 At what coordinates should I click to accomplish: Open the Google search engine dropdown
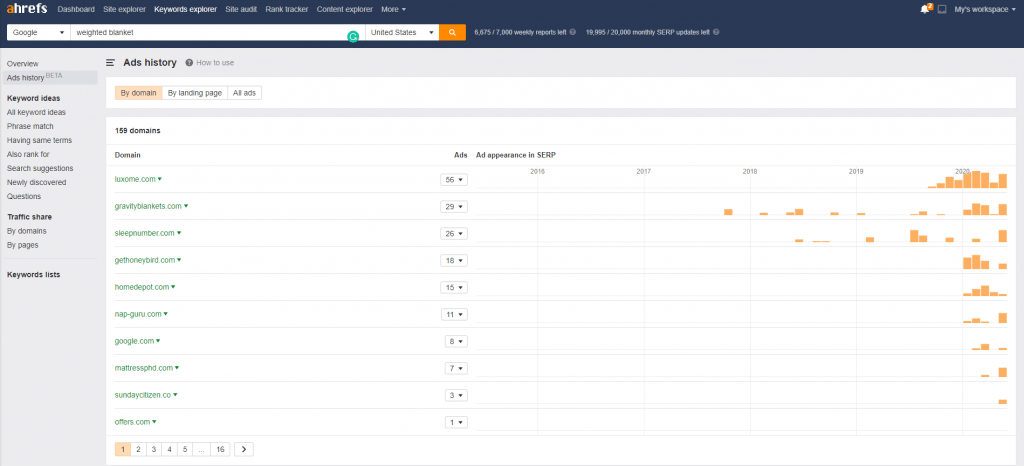pyautogui.click(x=38, y=32)
